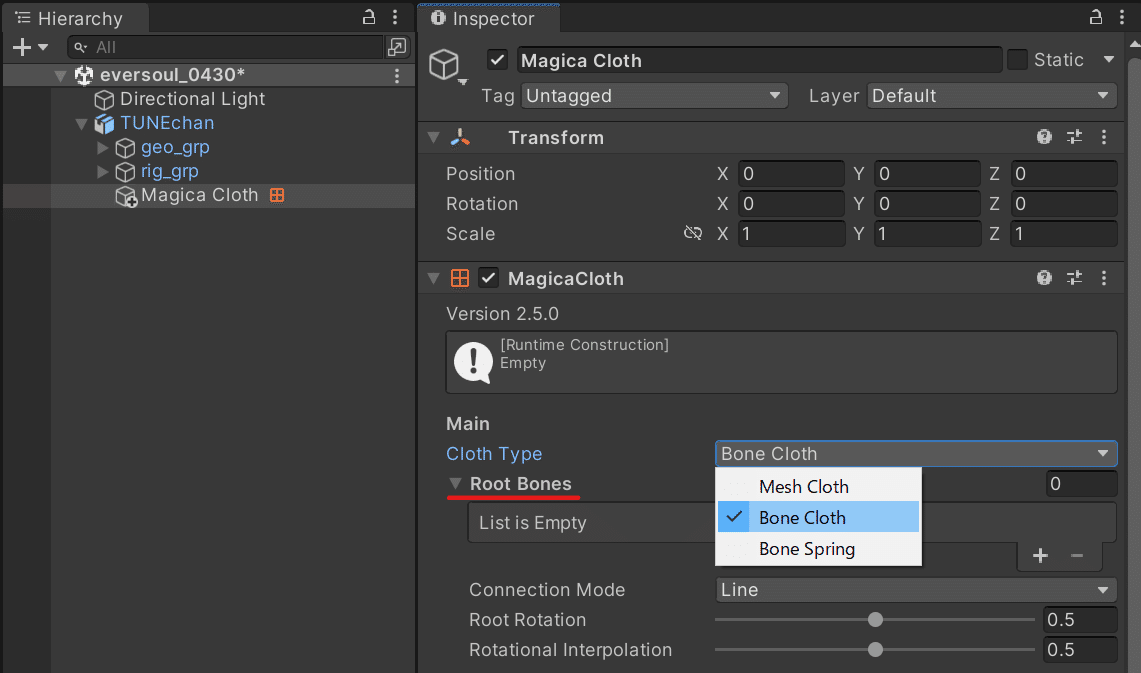The width and height of the screenshot is (1141, 673).
Task: Choose Bone Cloth from the list
Action: pos(819,518)
